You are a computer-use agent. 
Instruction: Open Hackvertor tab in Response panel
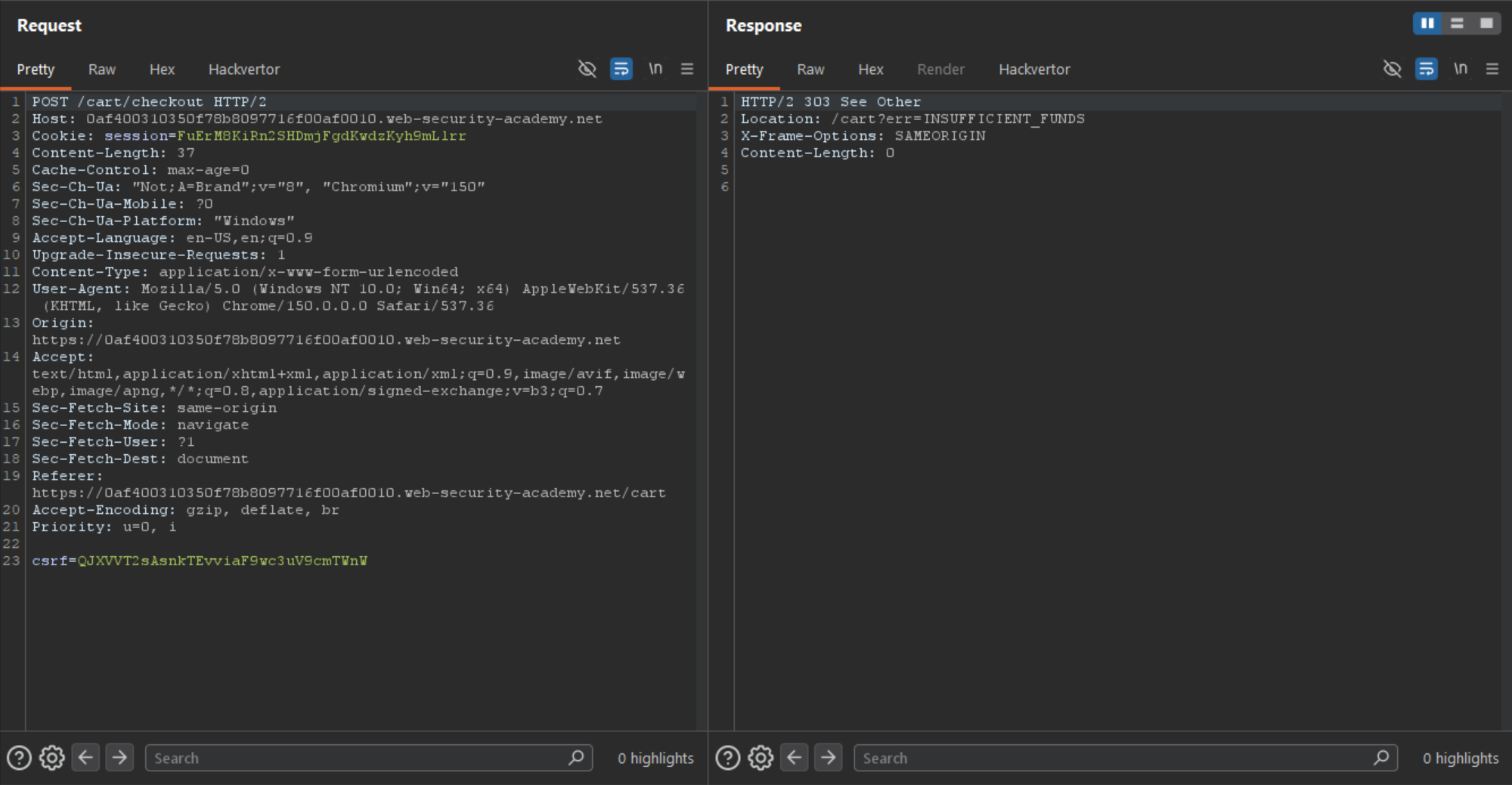point(1034,70)
